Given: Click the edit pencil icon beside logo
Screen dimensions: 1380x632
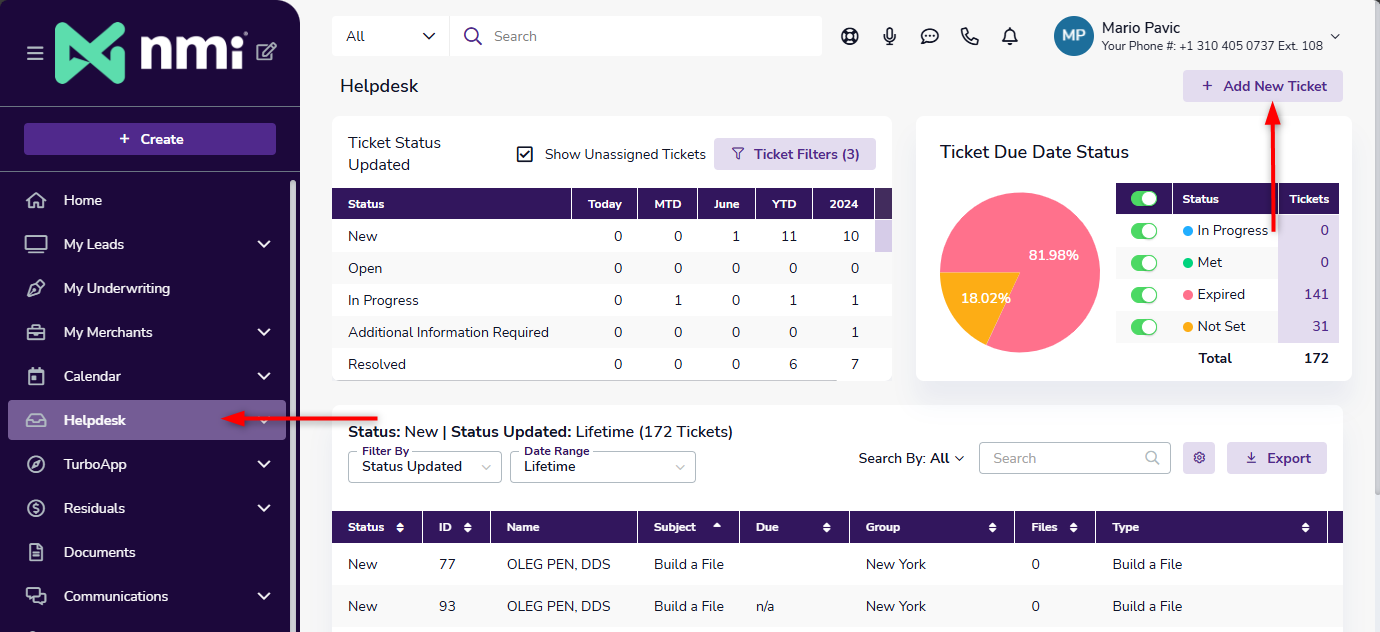Looking at the screenshot, I should [266, 52].
